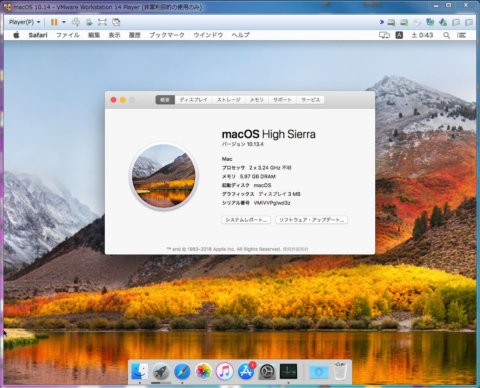Open the 履歴 menu

point(135,35)
